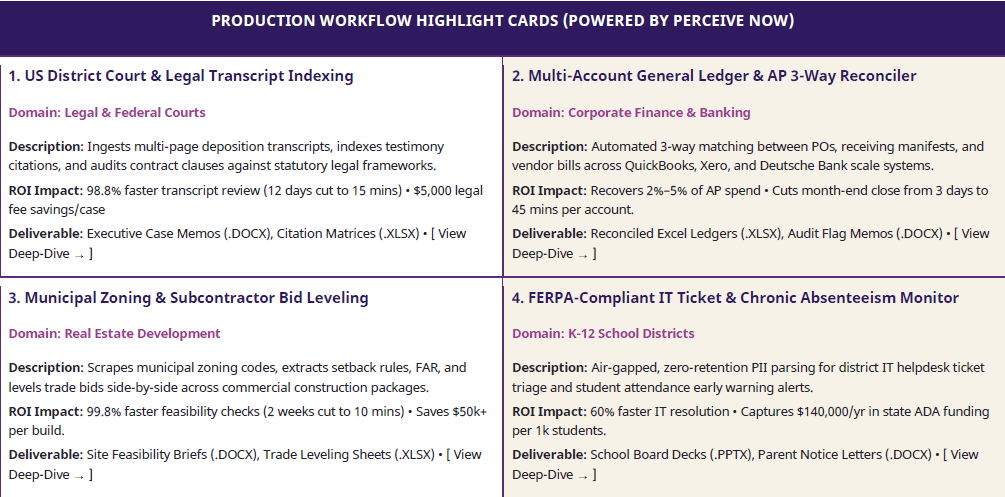
Task: Click the Multi-Account General Ledger card title
Action: click(714, 76)
